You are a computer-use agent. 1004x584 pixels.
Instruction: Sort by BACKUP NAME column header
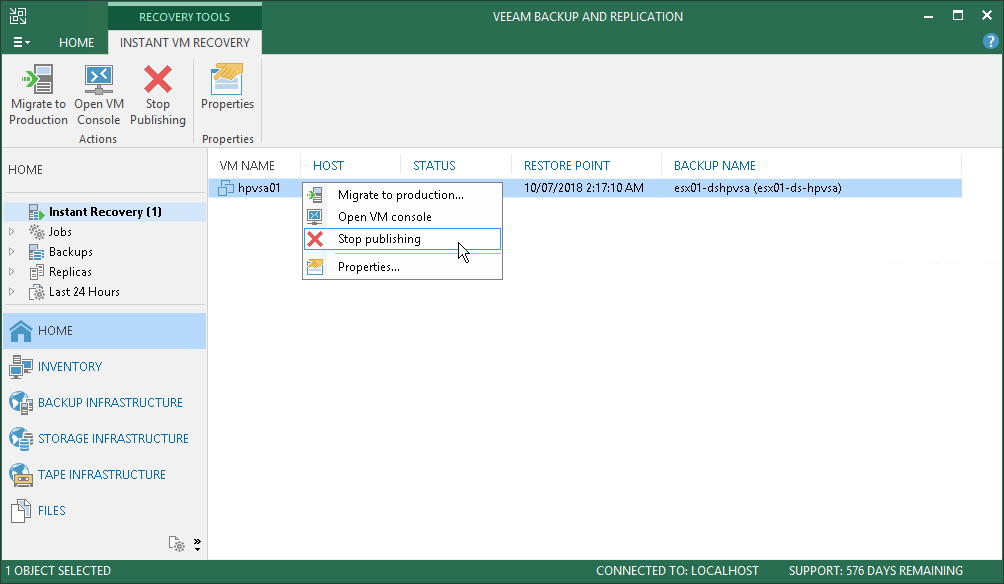coord(715,166)
